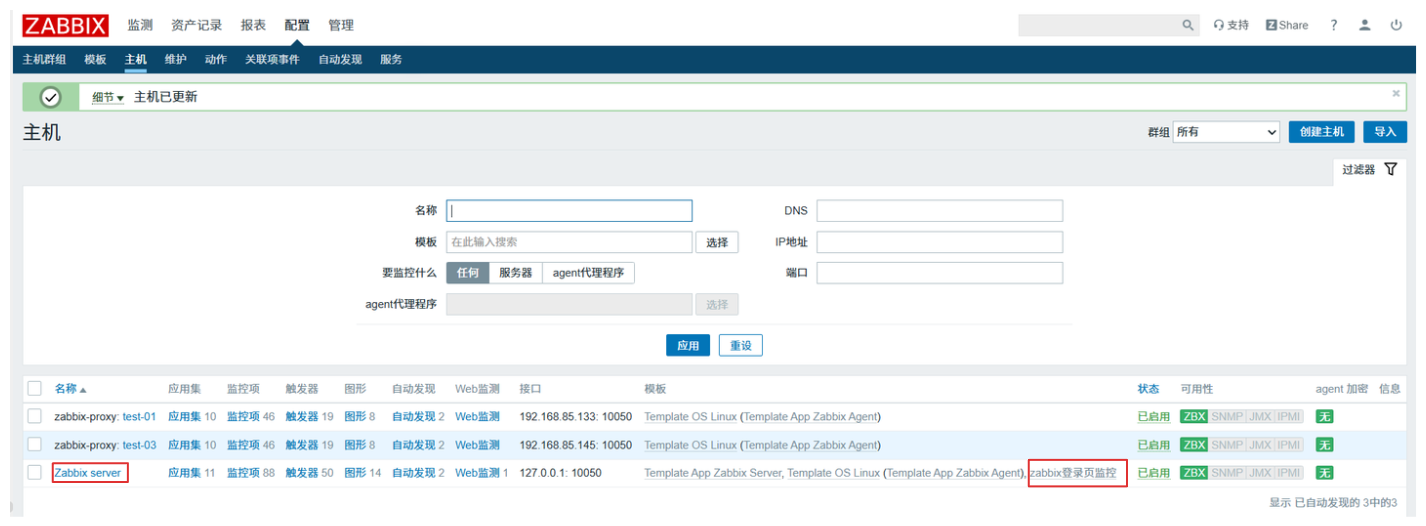The width and height of the screenshot is (1426, 526).
Task: Go to the 主机群组 submenu
Action: tap(44, 60)
